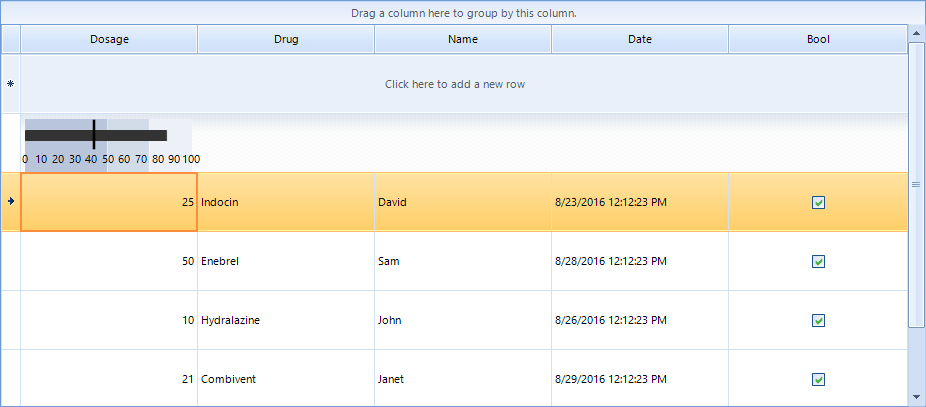Toggle the Bool checkbox for Hydralazine
The height and width of the screenshot is (407, 926).
(x=818, y=321)
